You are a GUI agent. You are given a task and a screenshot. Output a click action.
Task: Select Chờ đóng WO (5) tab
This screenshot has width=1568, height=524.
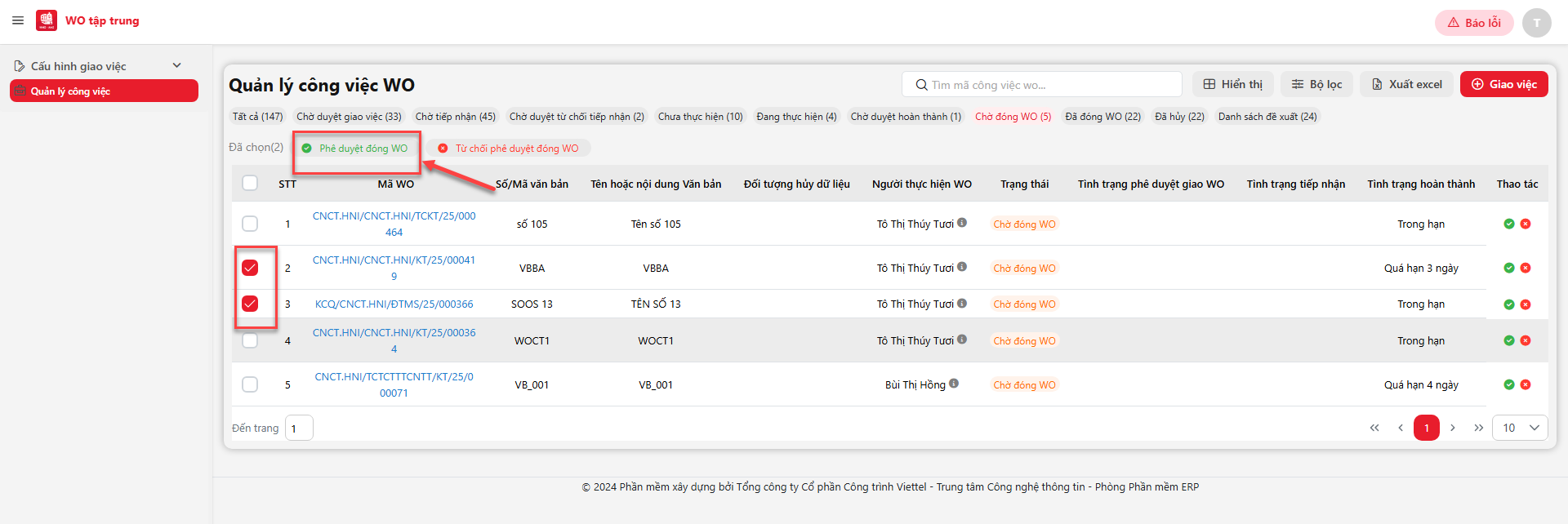pos(1013,117)
